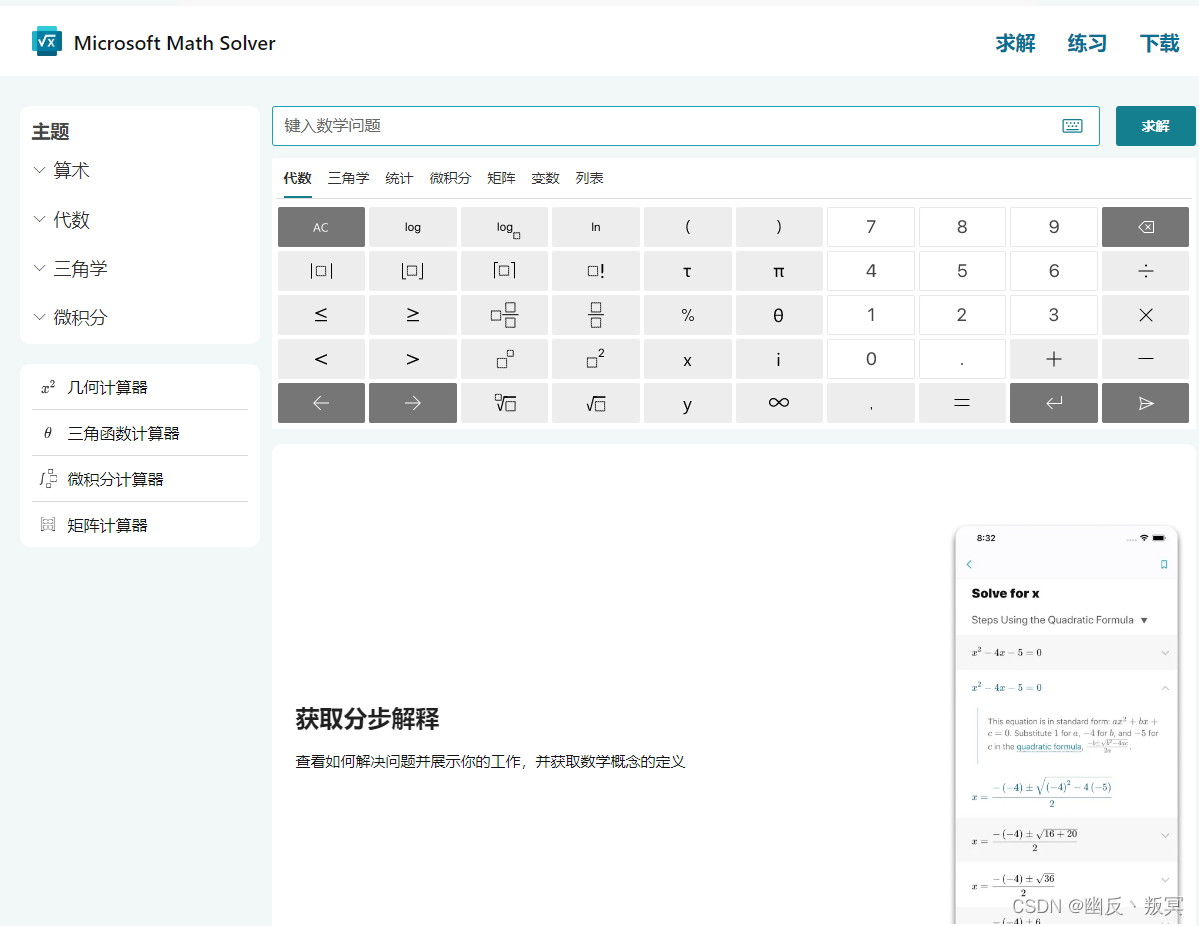Click greater-than-or-equal symbol key

click(x=413, y=315)
